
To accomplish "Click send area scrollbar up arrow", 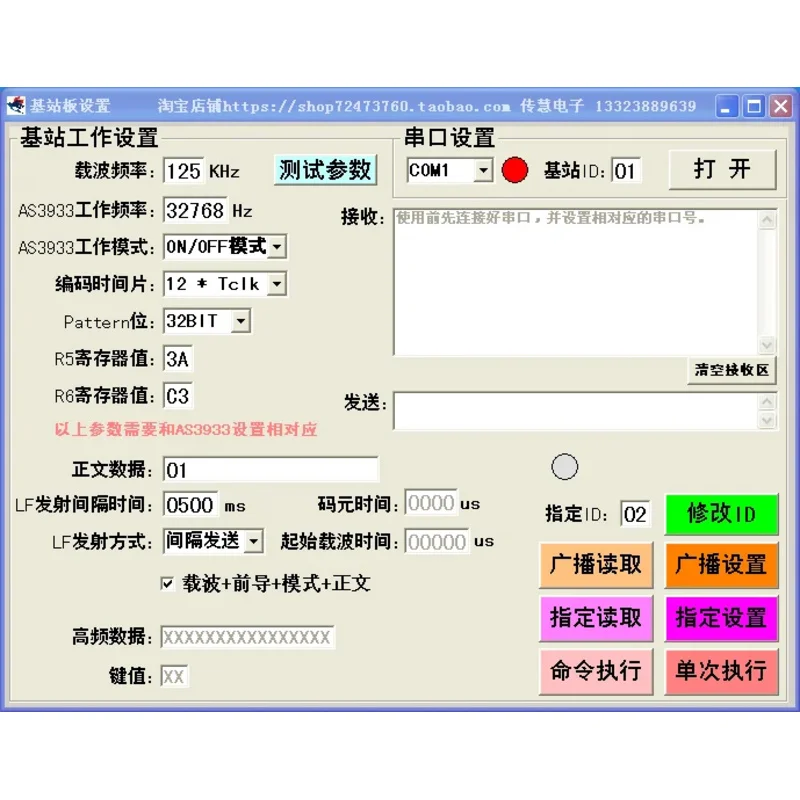I will click(767, 402).
